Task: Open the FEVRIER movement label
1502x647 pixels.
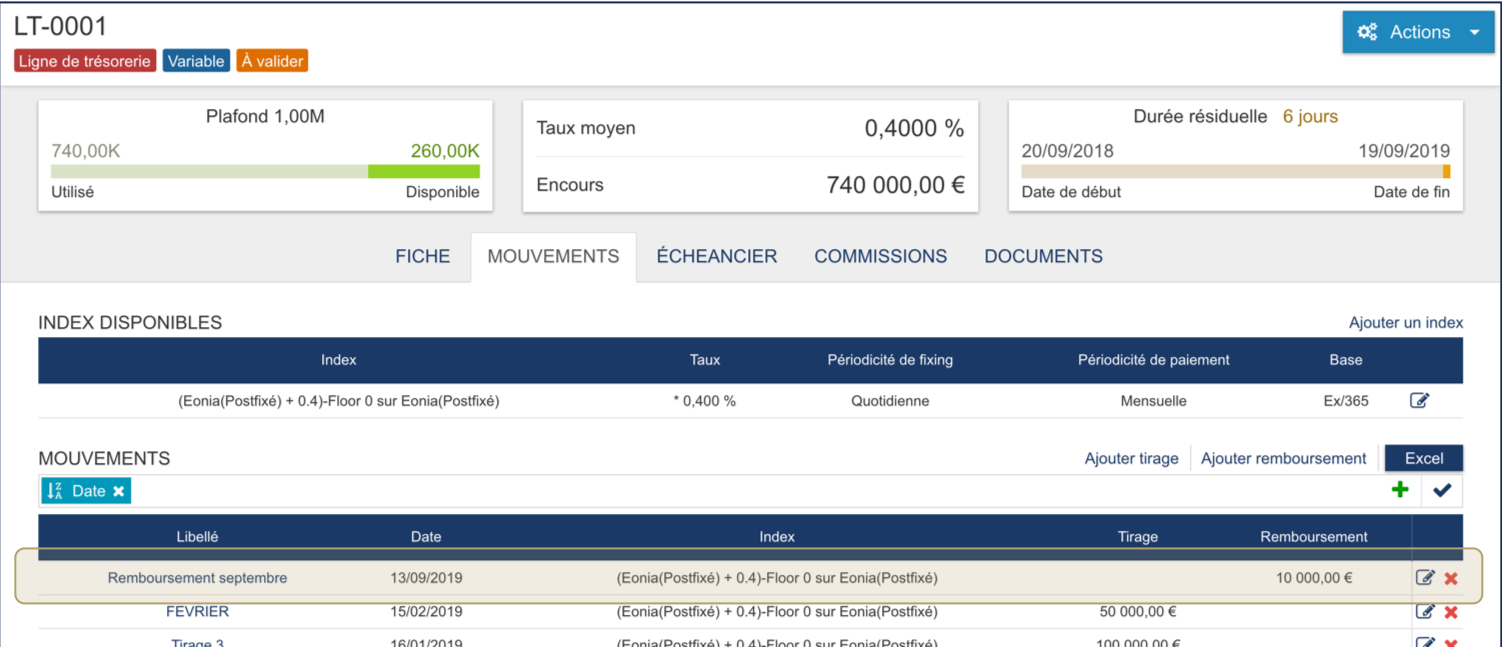Action: tap(197, 611)
